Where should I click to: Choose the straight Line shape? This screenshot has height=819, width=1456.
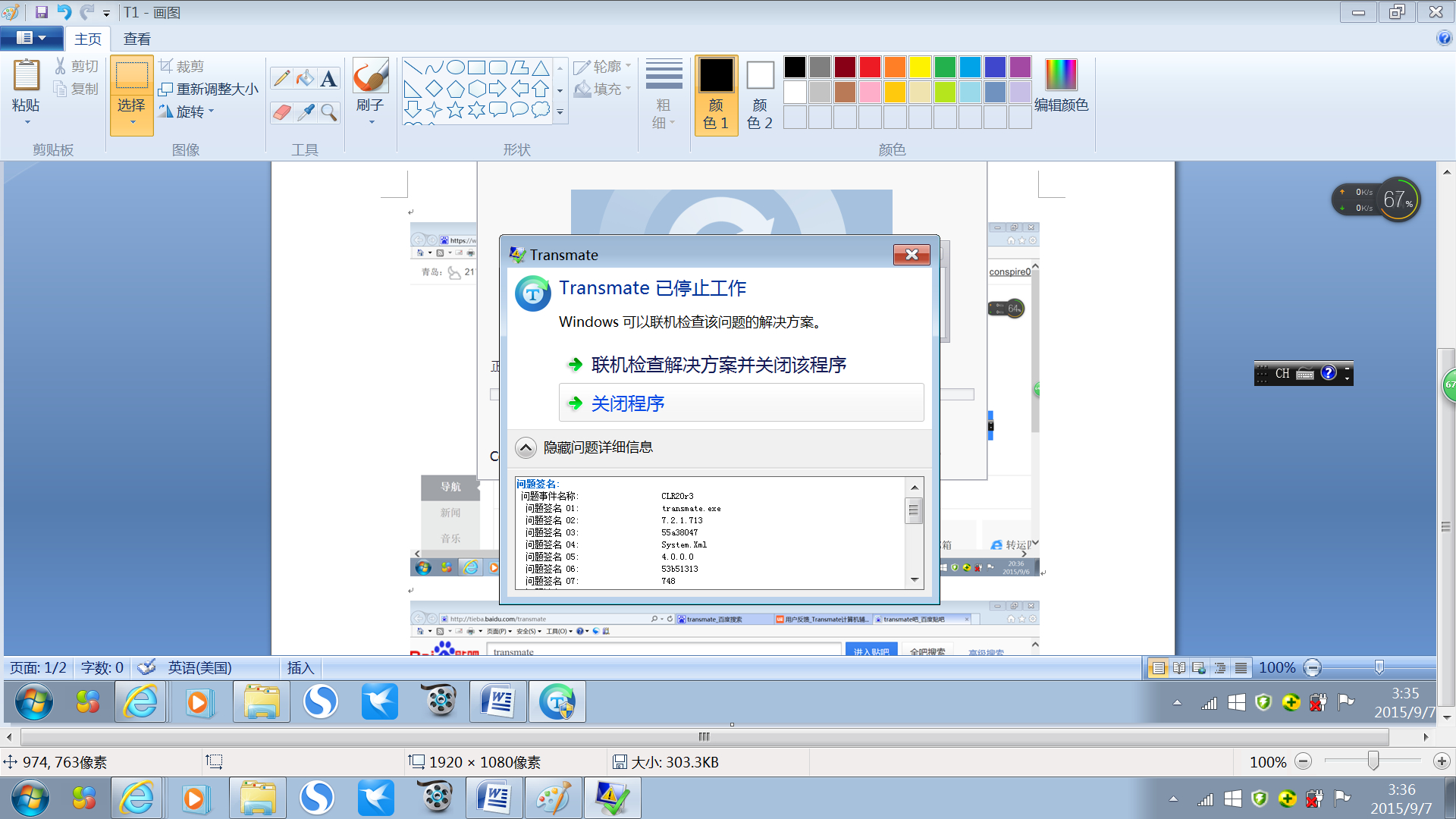pos(413,67)
